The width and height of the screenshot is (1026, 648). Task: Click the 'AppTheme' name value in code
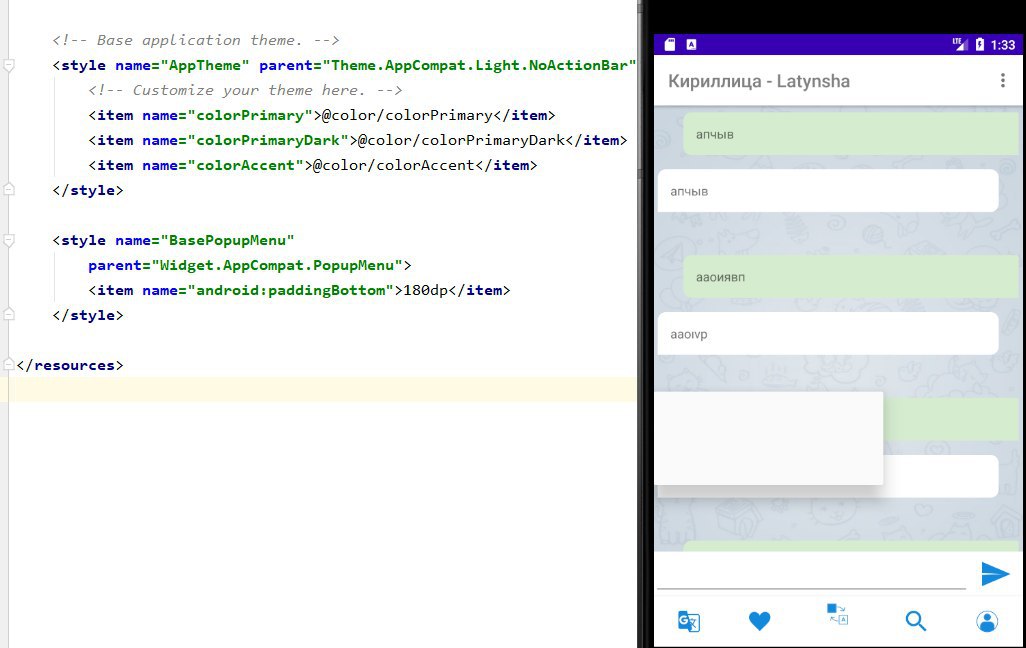[205, 65]
